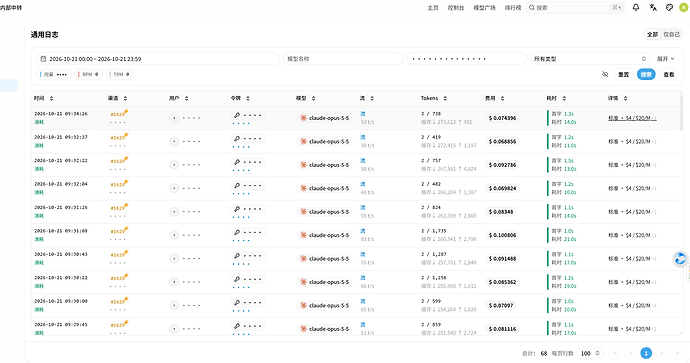Focus the 模型名称 filter input

coord(343,59)
